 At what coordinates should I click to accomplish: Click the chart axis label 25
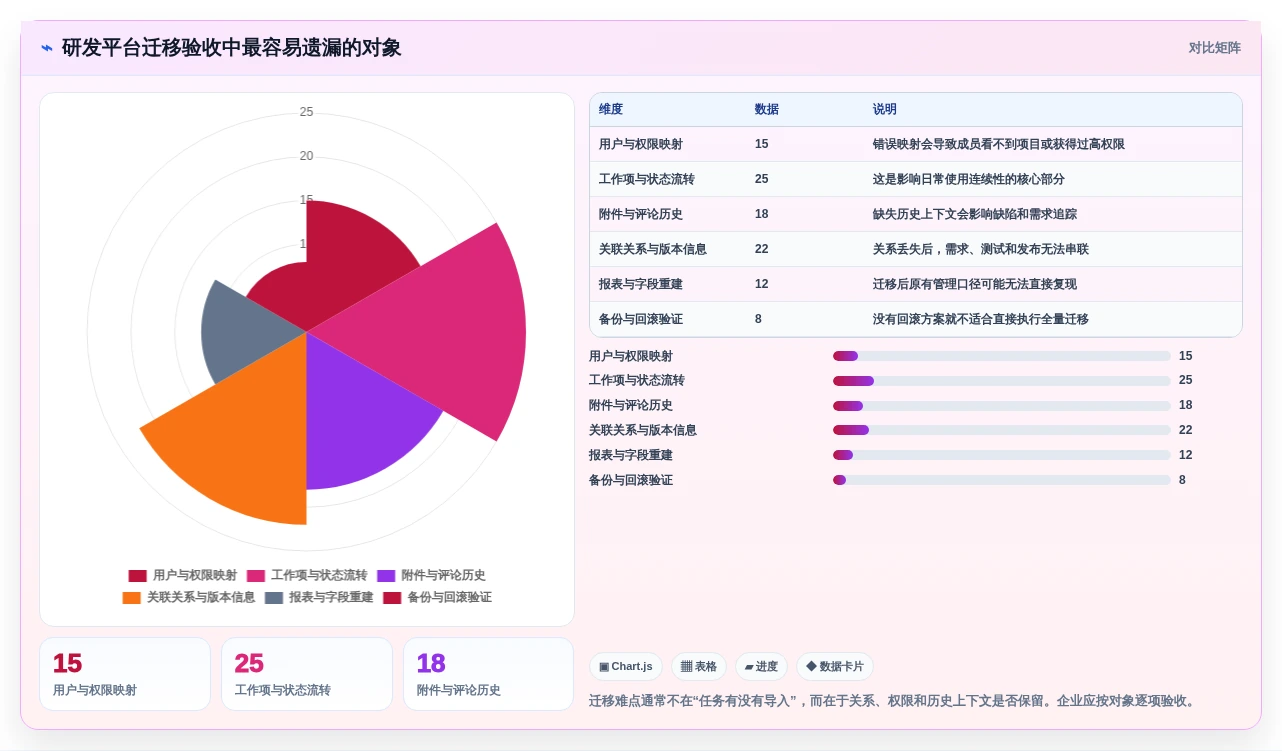[x=306, y=112]
